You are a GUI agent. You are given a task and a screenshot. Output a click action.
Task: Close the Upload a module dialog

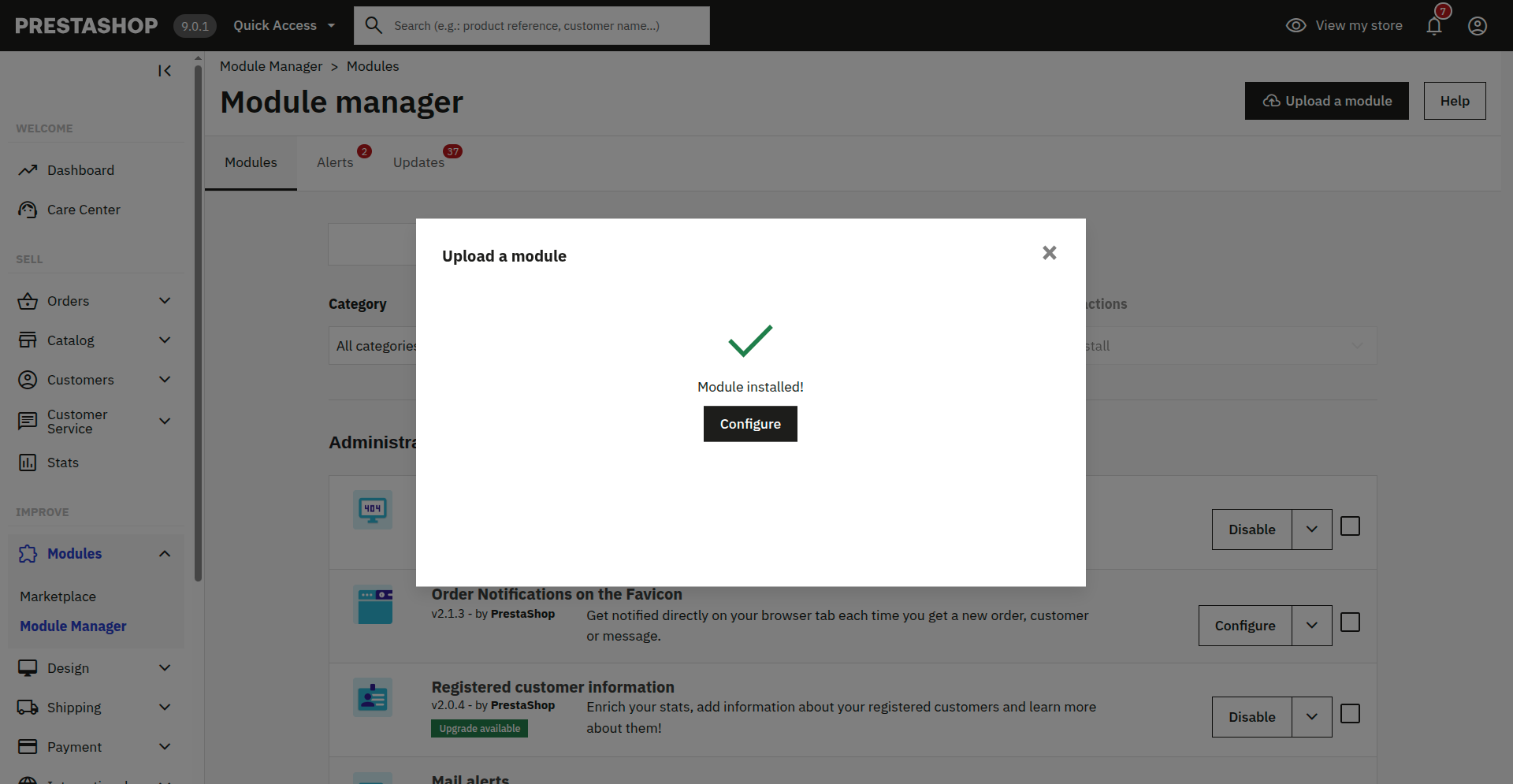pos(1050,253)
